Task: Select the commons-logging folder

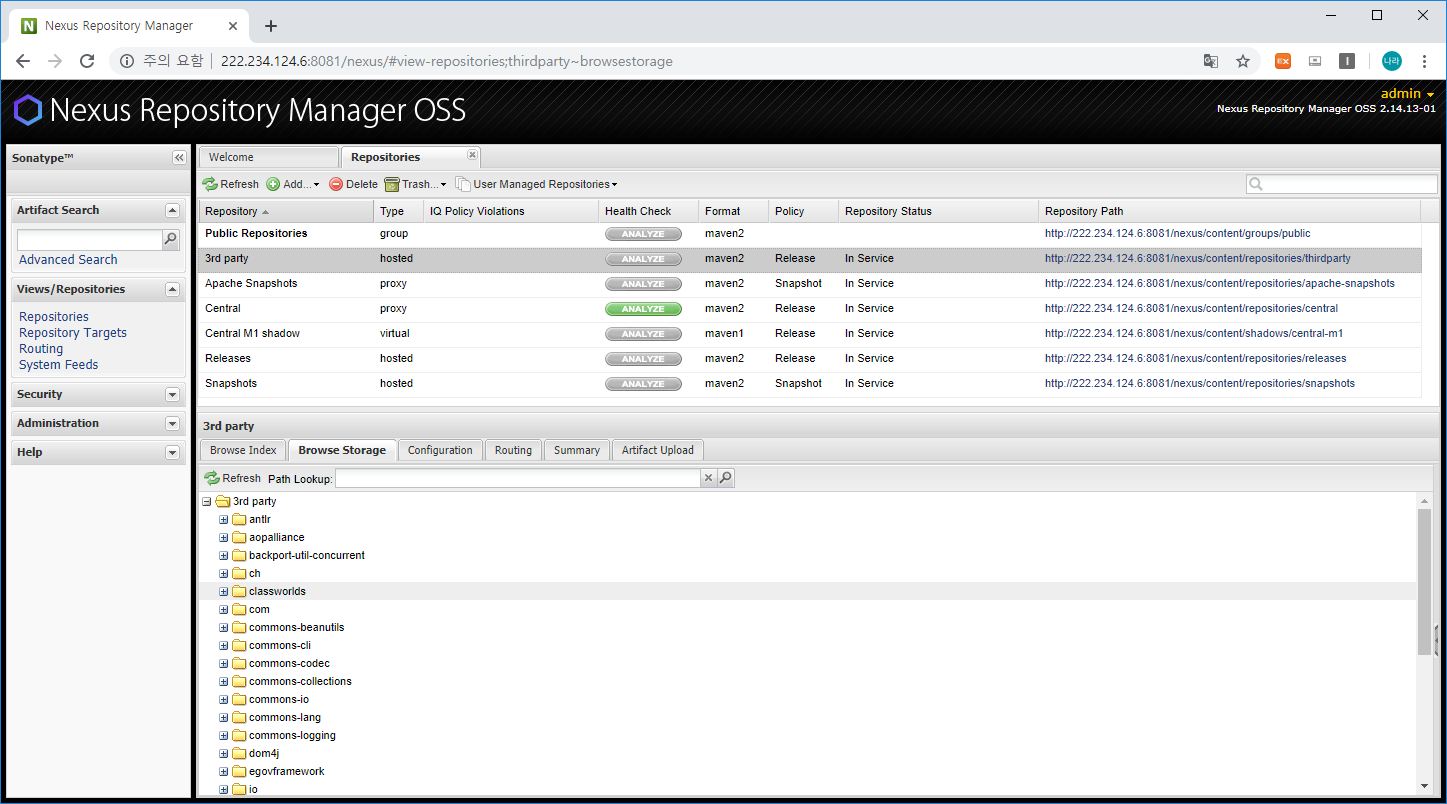Action: [x=292, y=736]
